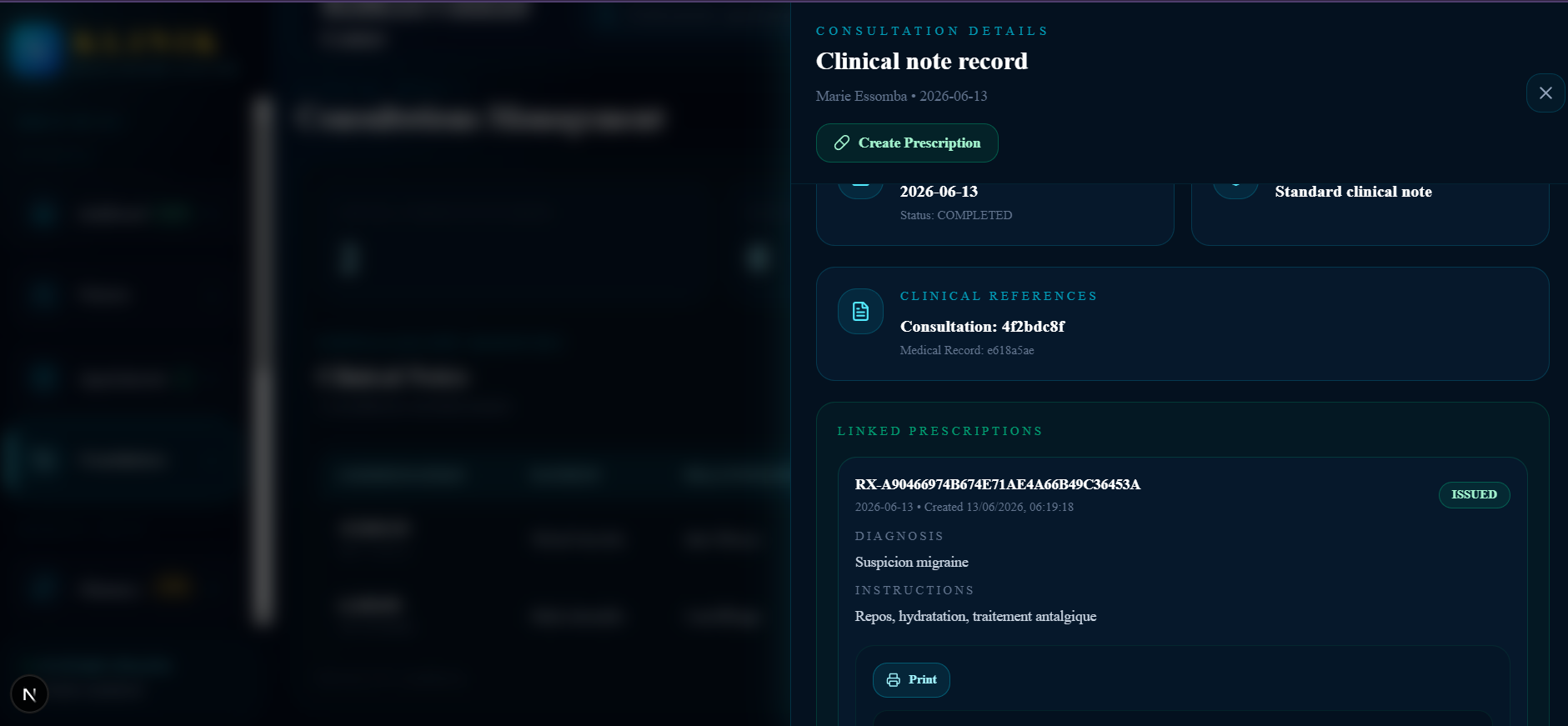Click the Suspicion migraine diagnosis text

click(x=911, y=562)
